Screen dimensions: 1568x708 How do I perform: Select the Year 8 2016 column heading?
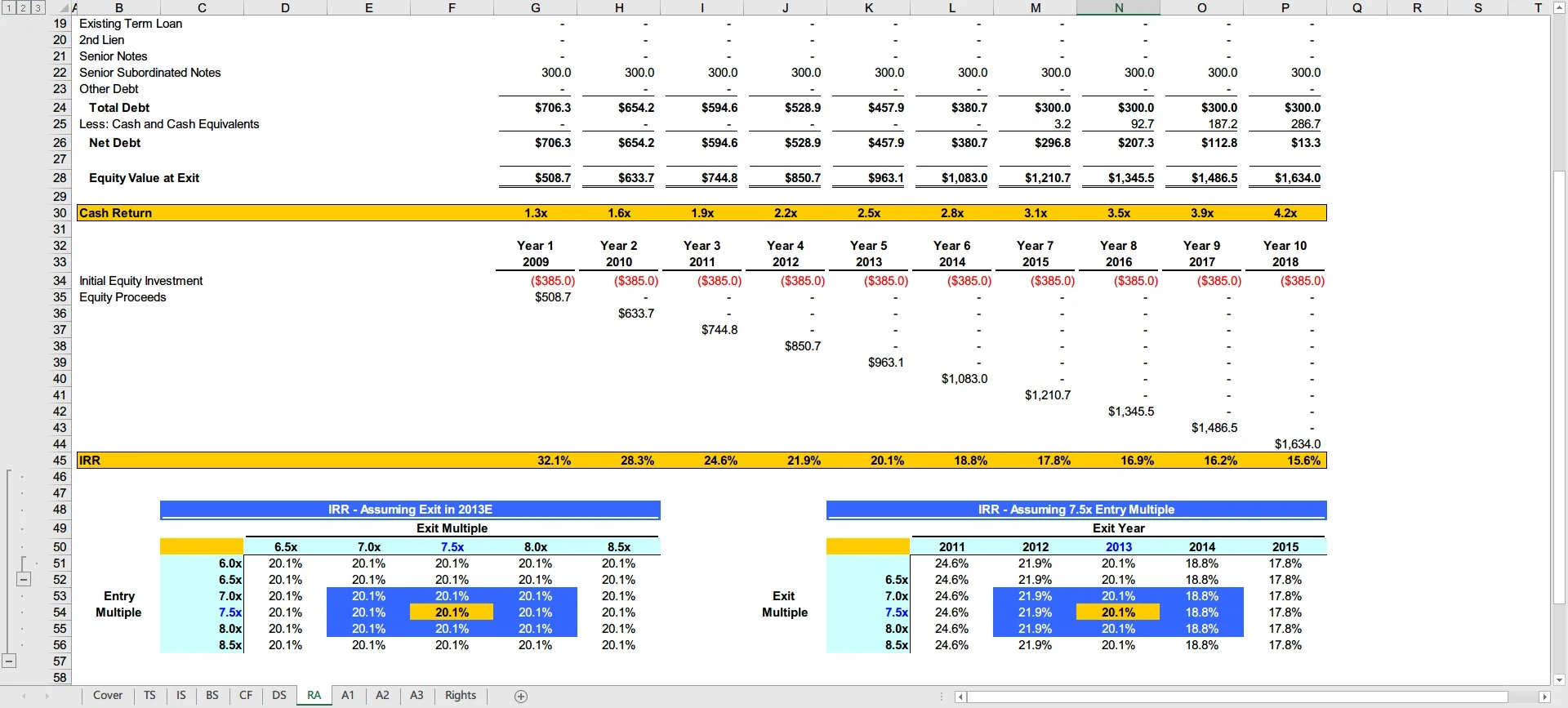click(x=1119, y=254)
